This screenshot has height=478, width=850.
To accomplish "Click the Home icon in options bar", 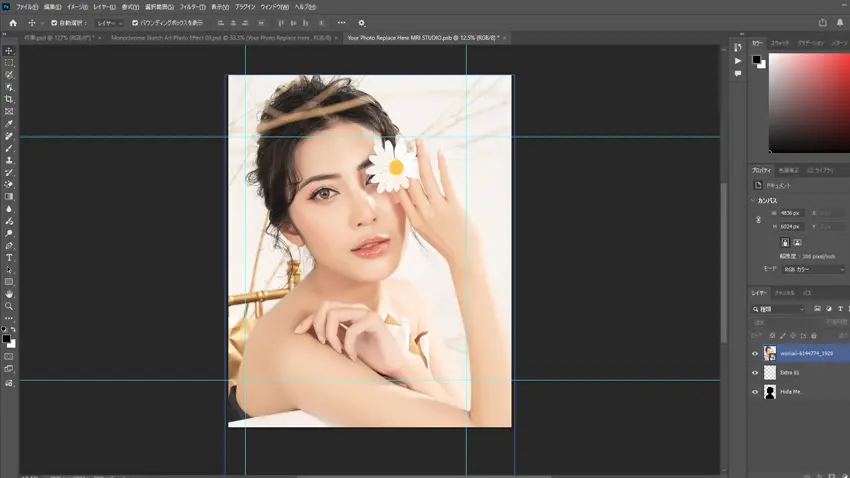I will coord(13,23).
